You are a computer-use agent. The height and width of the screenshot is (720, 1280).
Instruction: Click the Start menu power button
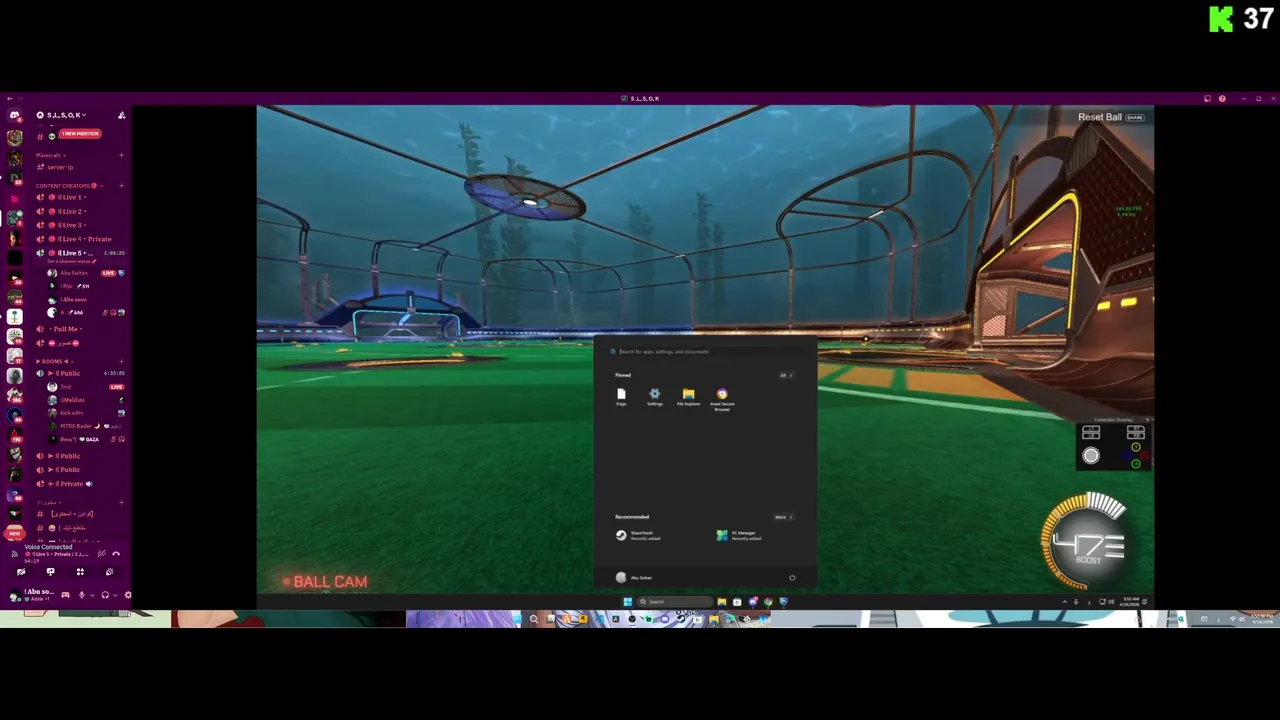coord(792,577)
